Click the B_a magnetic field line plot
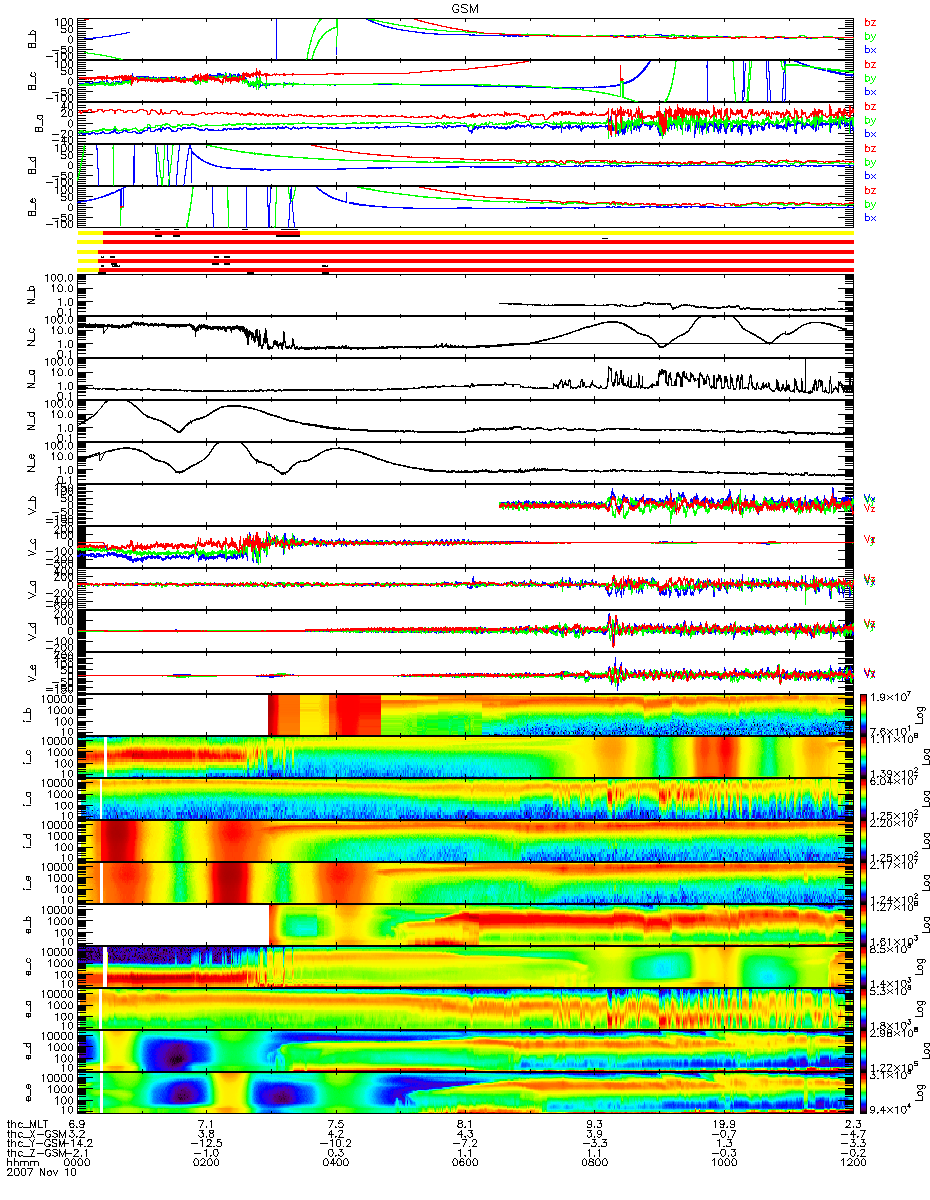The image size is (930, 1200). (x=464, y=122)
